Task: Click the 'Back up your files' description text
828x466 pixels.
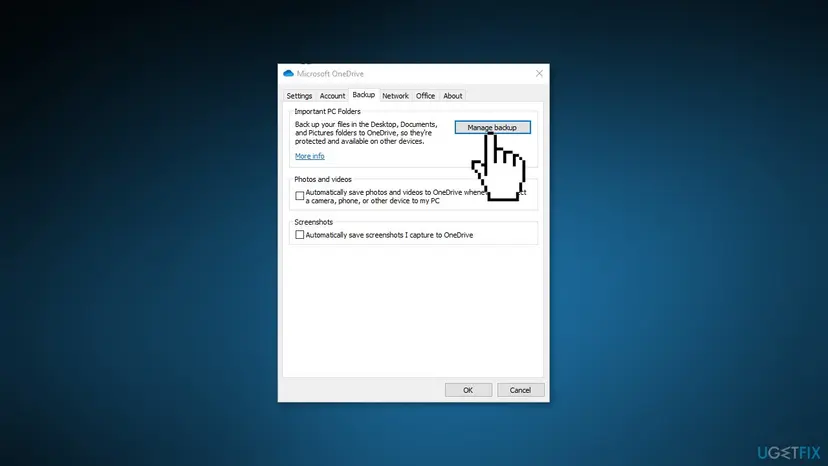Action: pos(366,133)
